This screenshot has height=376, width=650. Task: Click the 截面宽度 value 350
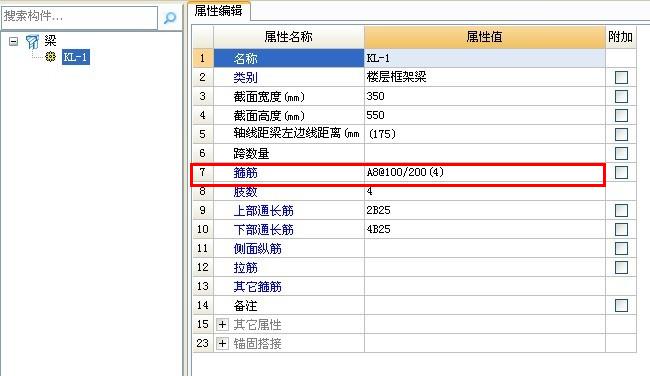(x=485, y=96)
